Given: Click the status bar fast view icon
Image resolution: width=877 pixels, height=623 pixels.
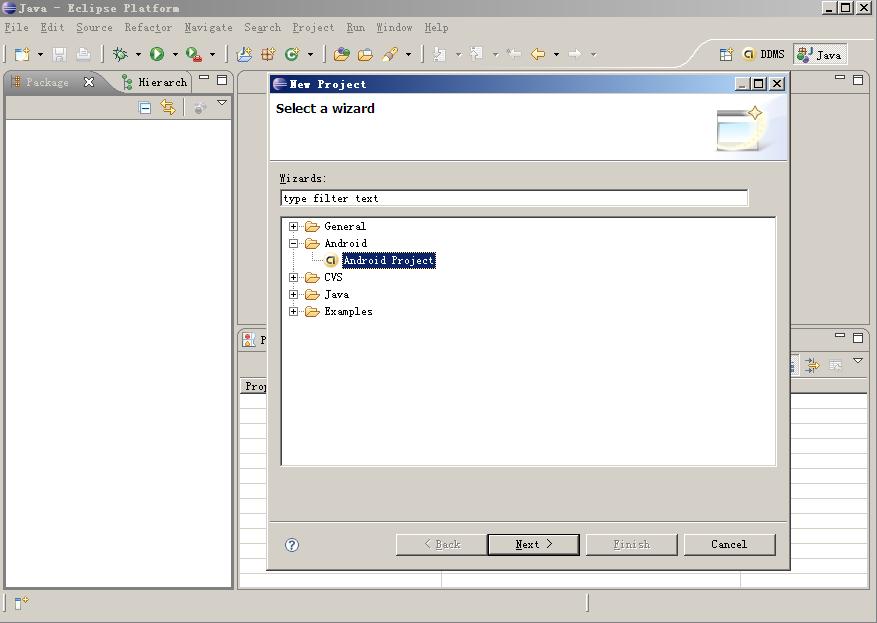Looking at the screenshot, I should coord(21,603).
